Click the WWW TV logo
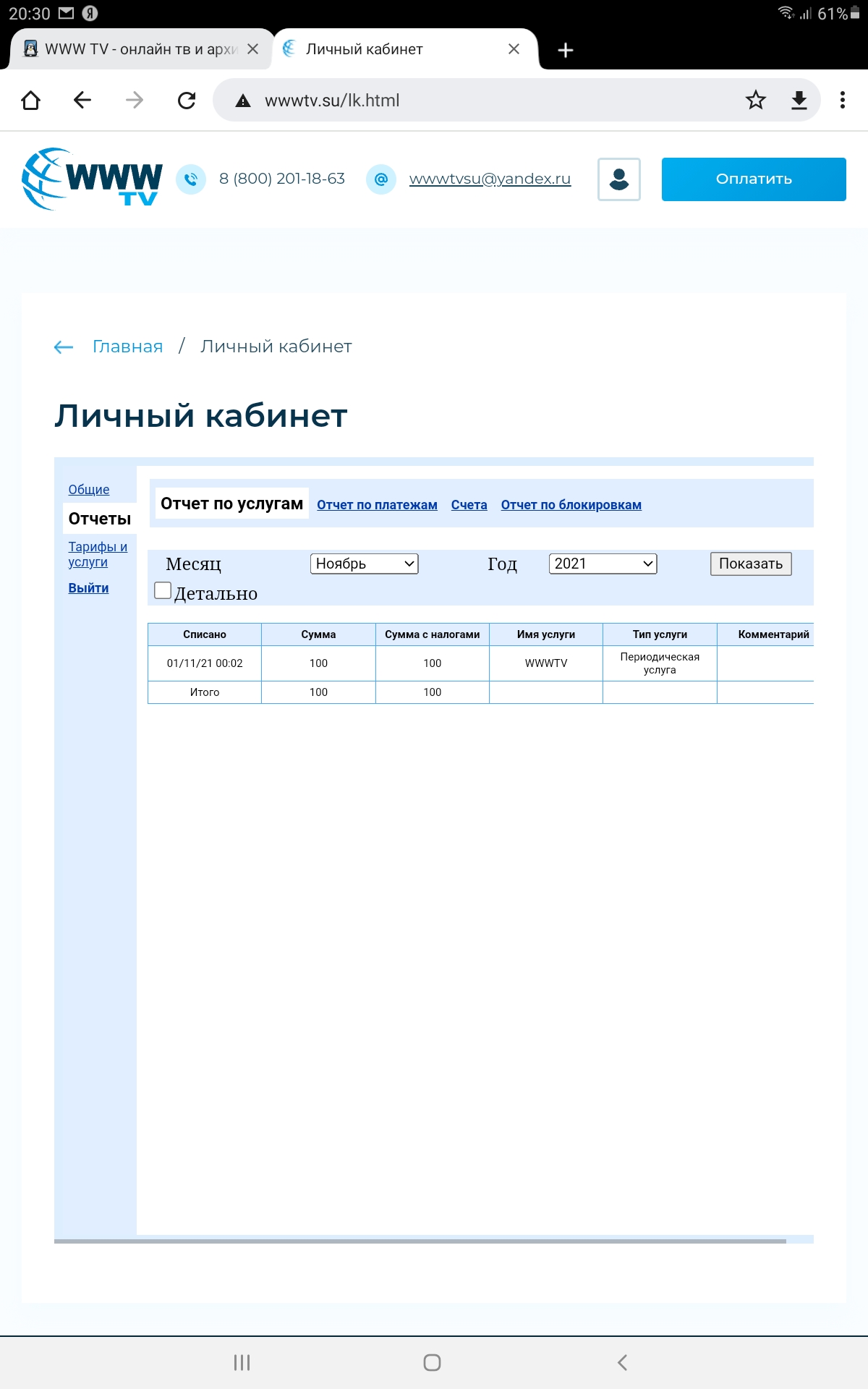The width and height of the screenshot is (868, 1389). [x=92, y=179]
